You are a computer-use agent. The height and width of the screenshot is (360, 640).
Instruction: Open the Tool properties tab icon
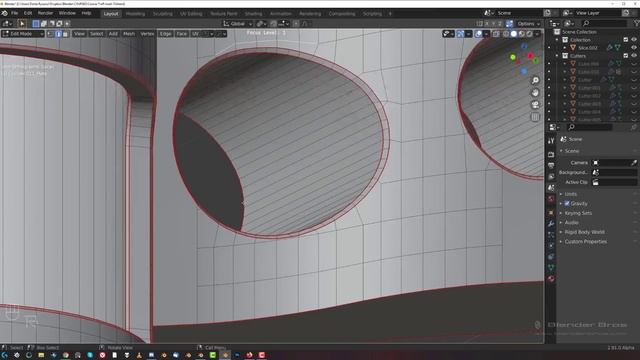pyautogui.click(x=551, y=141)
